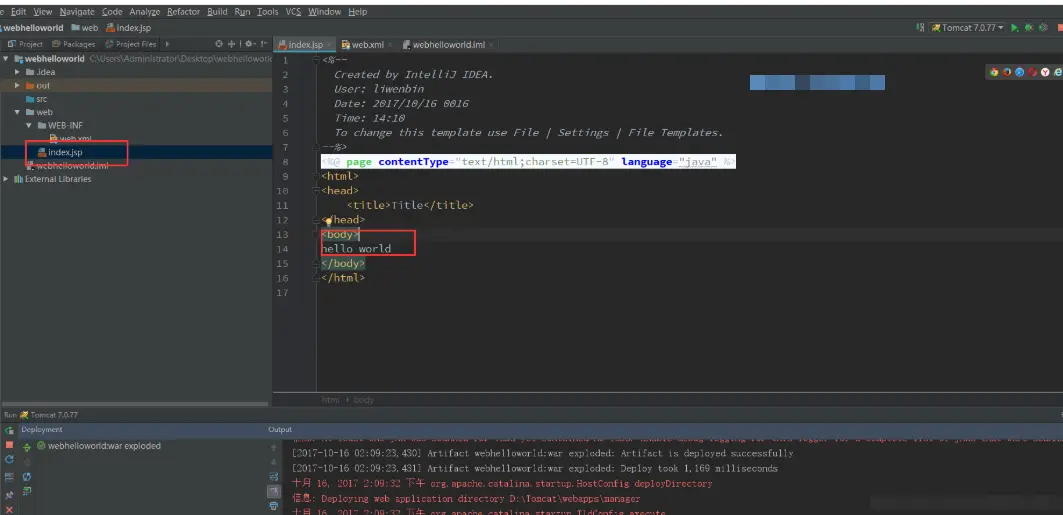The height and width of the screenshot is (515, 1063).
Task: Click the Project panel horizontal scrollbar
Action: point(134,405)
